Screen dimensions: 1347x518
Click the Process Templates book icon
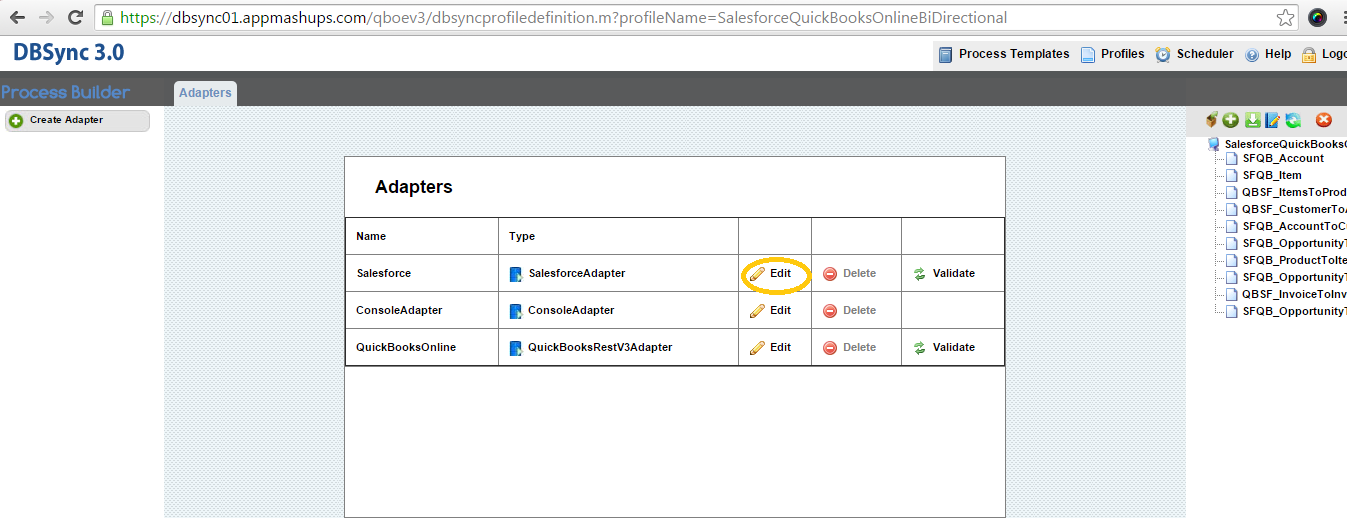click(x=946, y=55)
